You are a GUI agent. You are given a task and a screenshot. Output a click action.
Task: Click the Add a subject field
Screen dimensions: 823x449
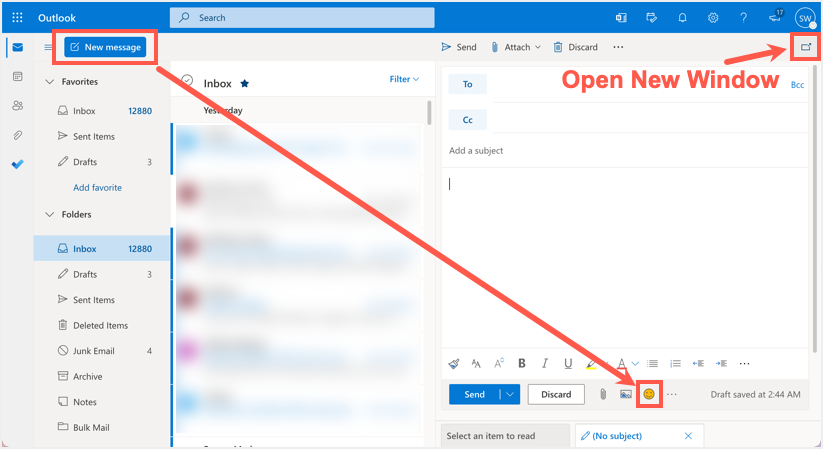pyautogui.click(x=627, y=151)
